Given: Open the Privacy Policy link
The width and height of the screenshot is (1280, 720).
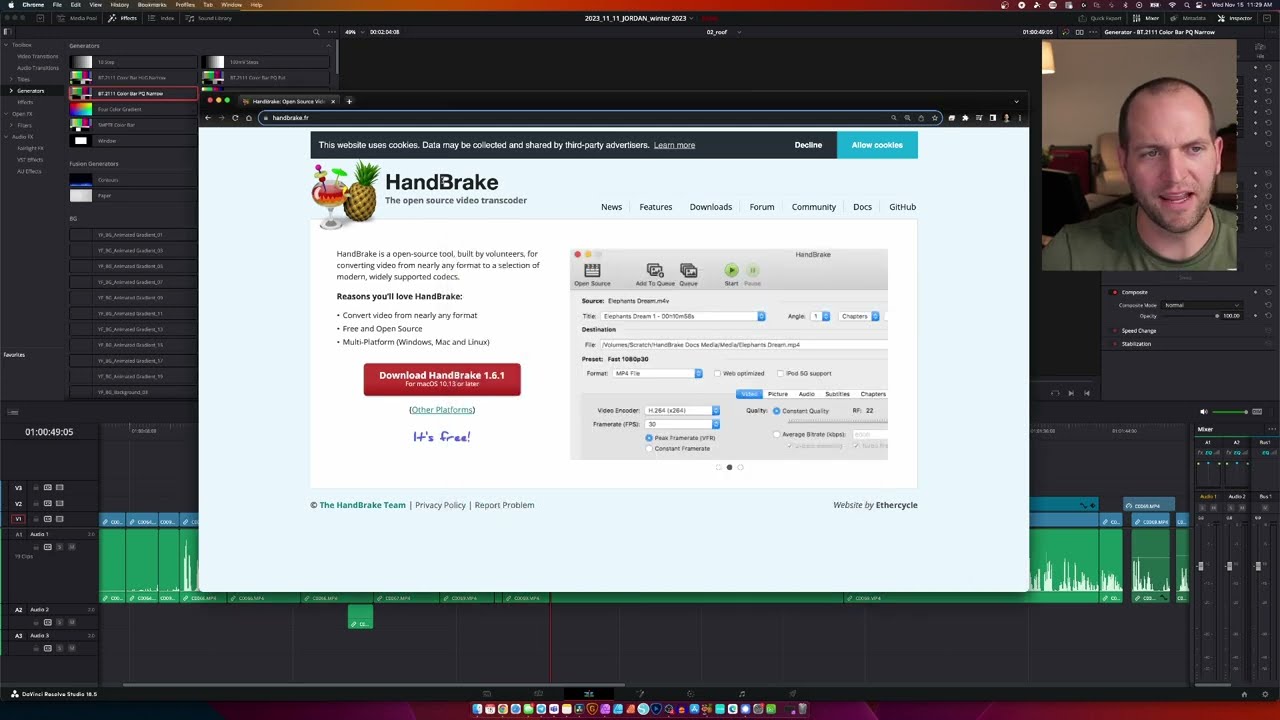Looking at the screenshot, I should tap(440, 505).
